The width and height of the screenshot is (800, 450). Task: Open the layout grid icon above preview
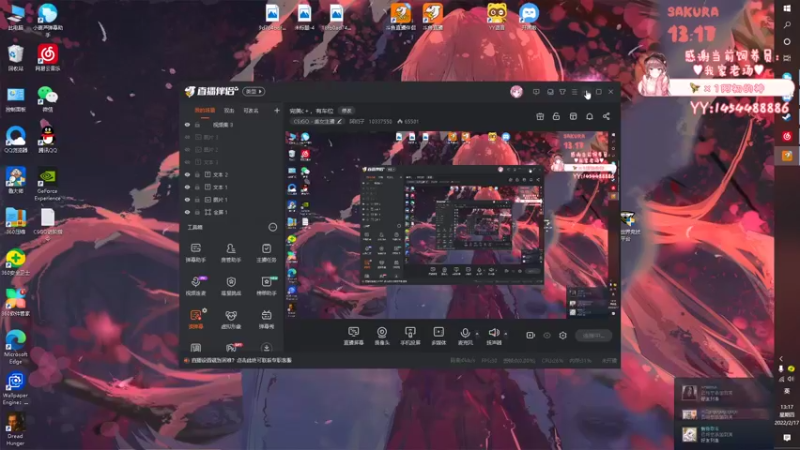pos(573,117)
